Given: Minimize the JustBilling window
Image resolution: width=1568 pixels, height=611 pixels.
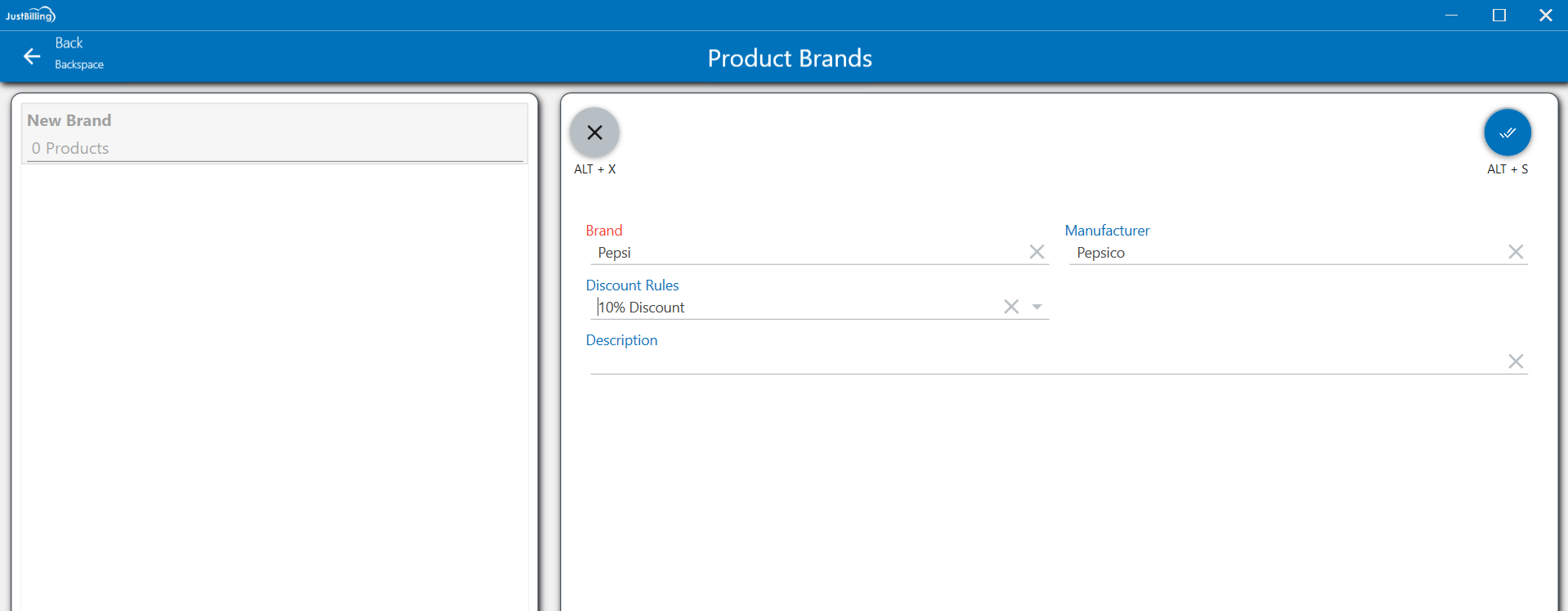Looking at the screenshot, I should 1451,15.
